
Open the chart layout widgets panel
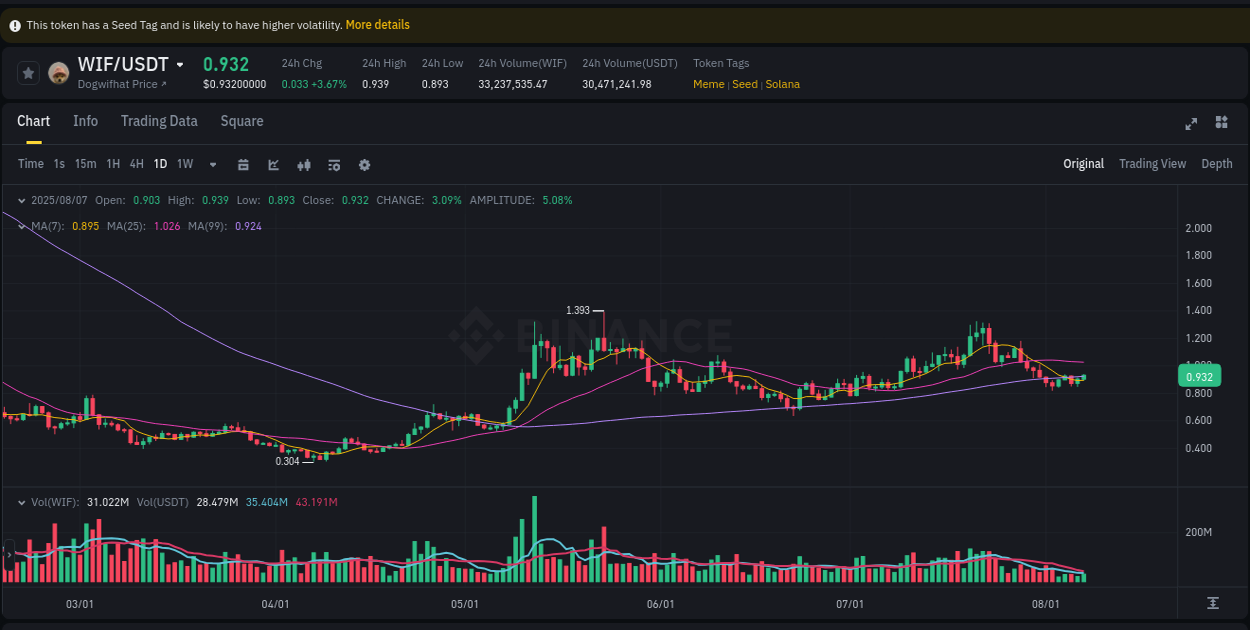point(1221,123)
